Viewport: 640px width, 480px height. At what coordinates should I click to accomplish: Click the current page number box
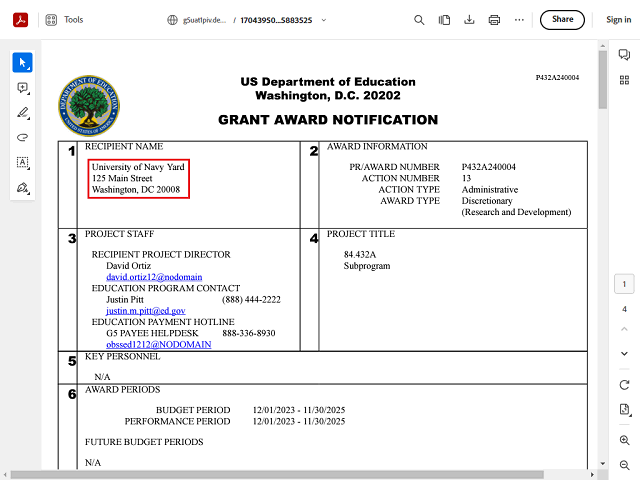624,285
